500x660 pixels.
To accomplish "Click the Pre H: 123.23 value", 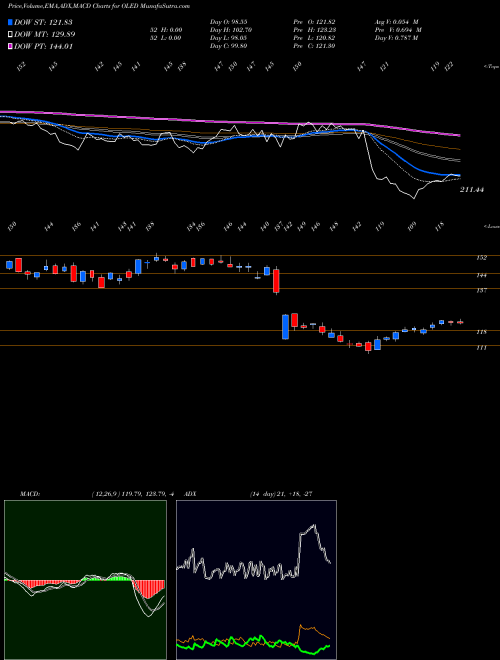I will (x=314, y=30).
